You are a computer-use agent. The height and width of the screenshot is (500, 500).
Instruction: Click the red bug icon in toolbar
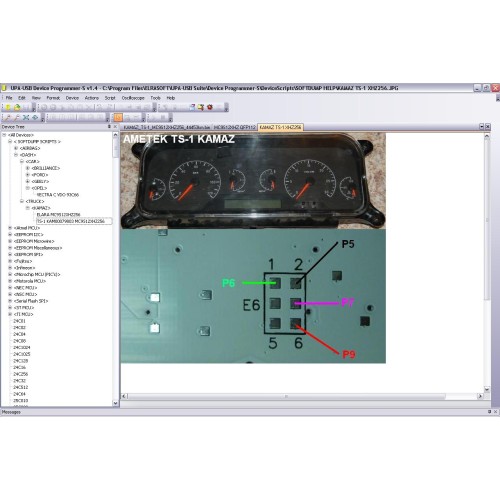click(210, 107)
